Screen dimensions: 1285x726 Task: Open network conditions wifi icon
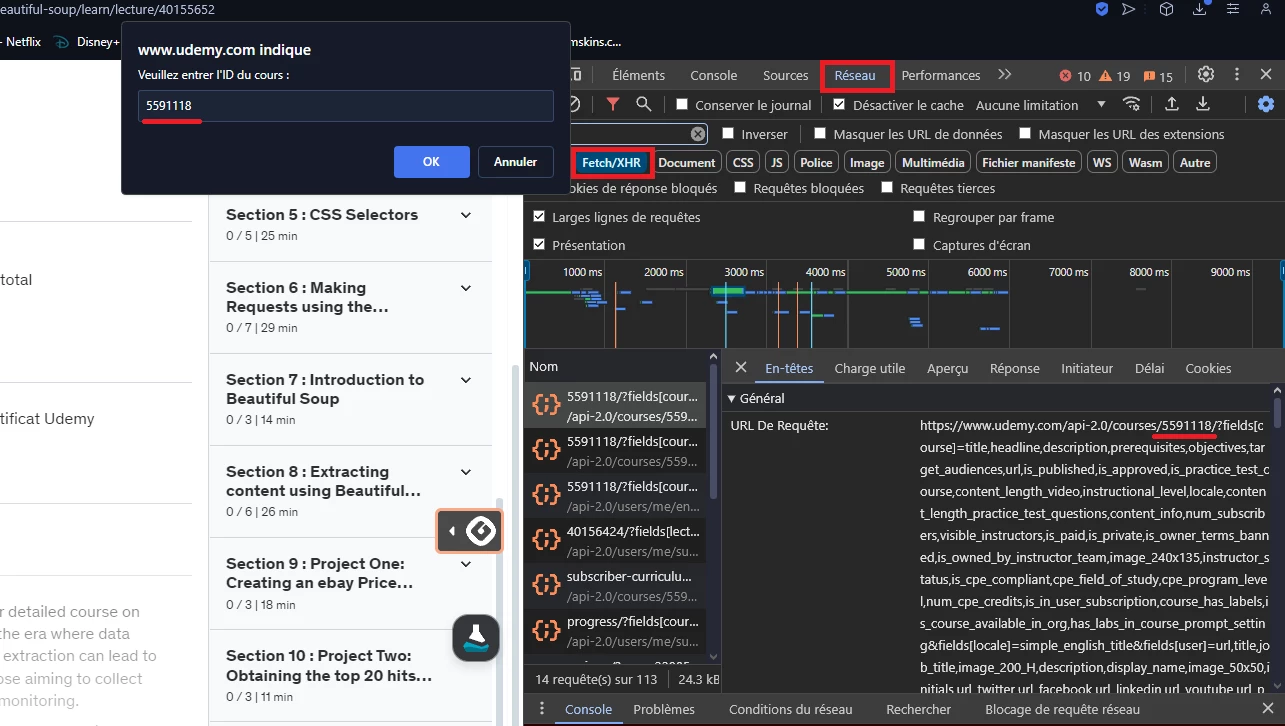pyautogui.click(x=1132, y=104)
